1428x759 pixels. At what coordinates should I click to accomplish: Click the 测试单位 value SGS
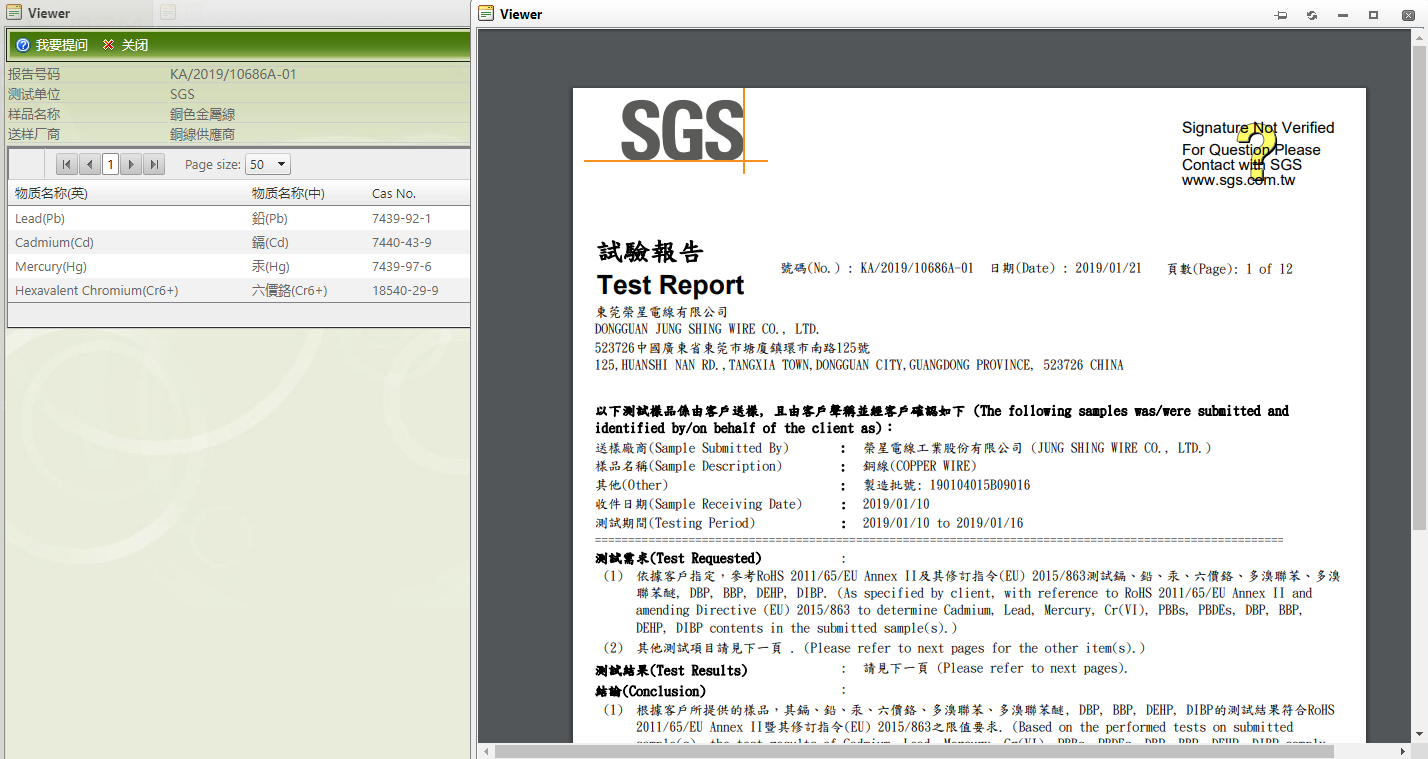coord(182,94)
